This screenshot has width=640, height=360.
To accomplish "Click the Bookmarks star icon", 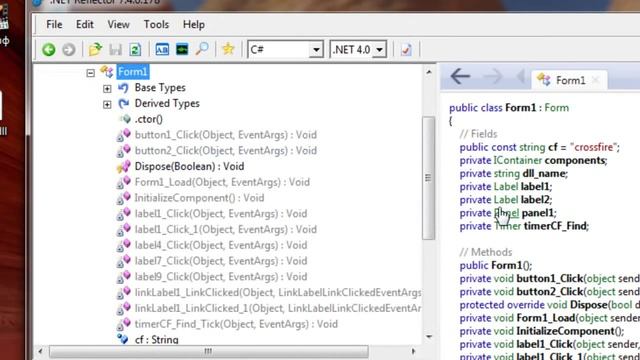I will click(228, 49).
